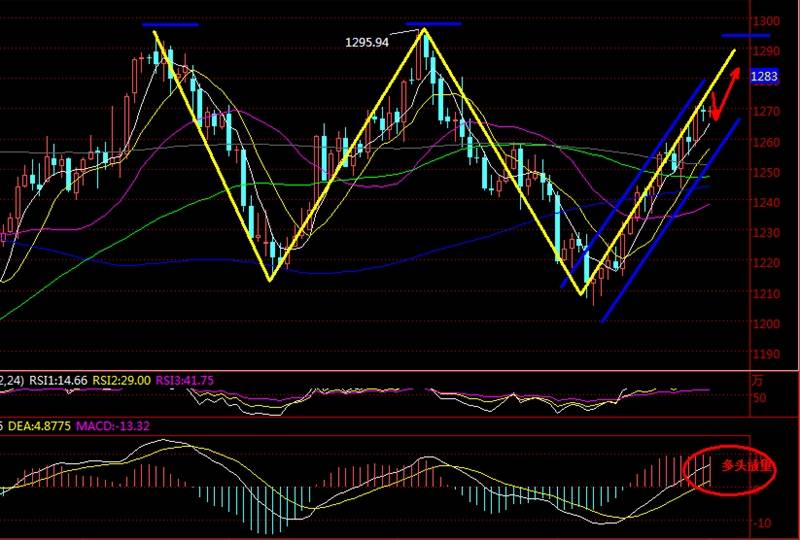This screenshot has height=540, width=800.
Task: Click the 1300 price axis label
Action: 766,21
